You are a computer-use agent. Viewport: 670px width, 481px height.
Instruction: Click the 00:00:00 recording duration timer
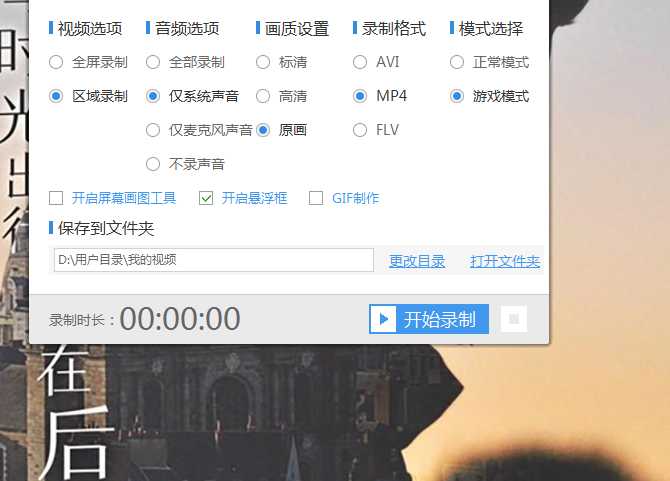[x=180, y=319]
